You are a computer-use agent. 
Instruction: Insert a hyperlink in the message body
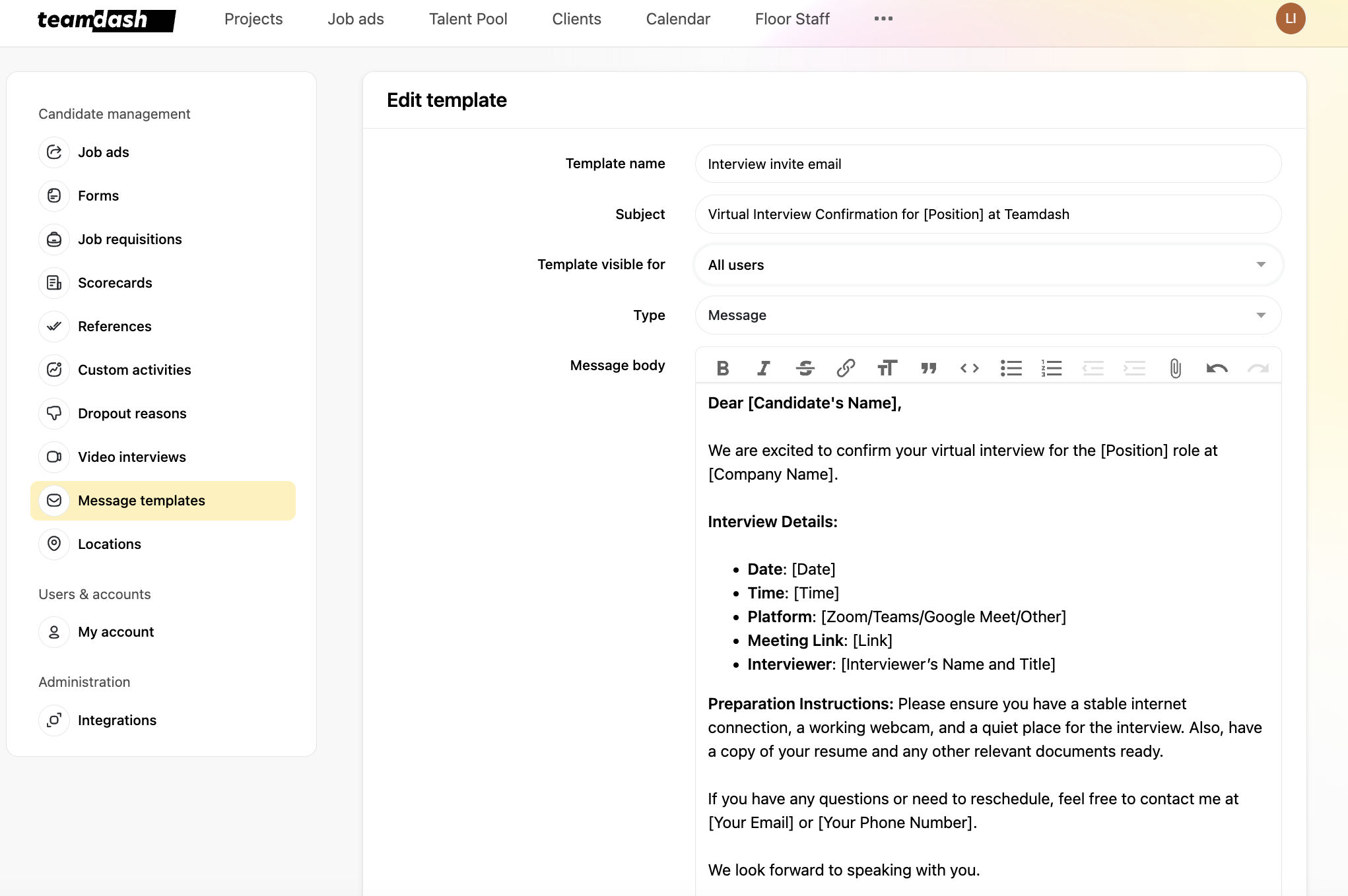846,368
